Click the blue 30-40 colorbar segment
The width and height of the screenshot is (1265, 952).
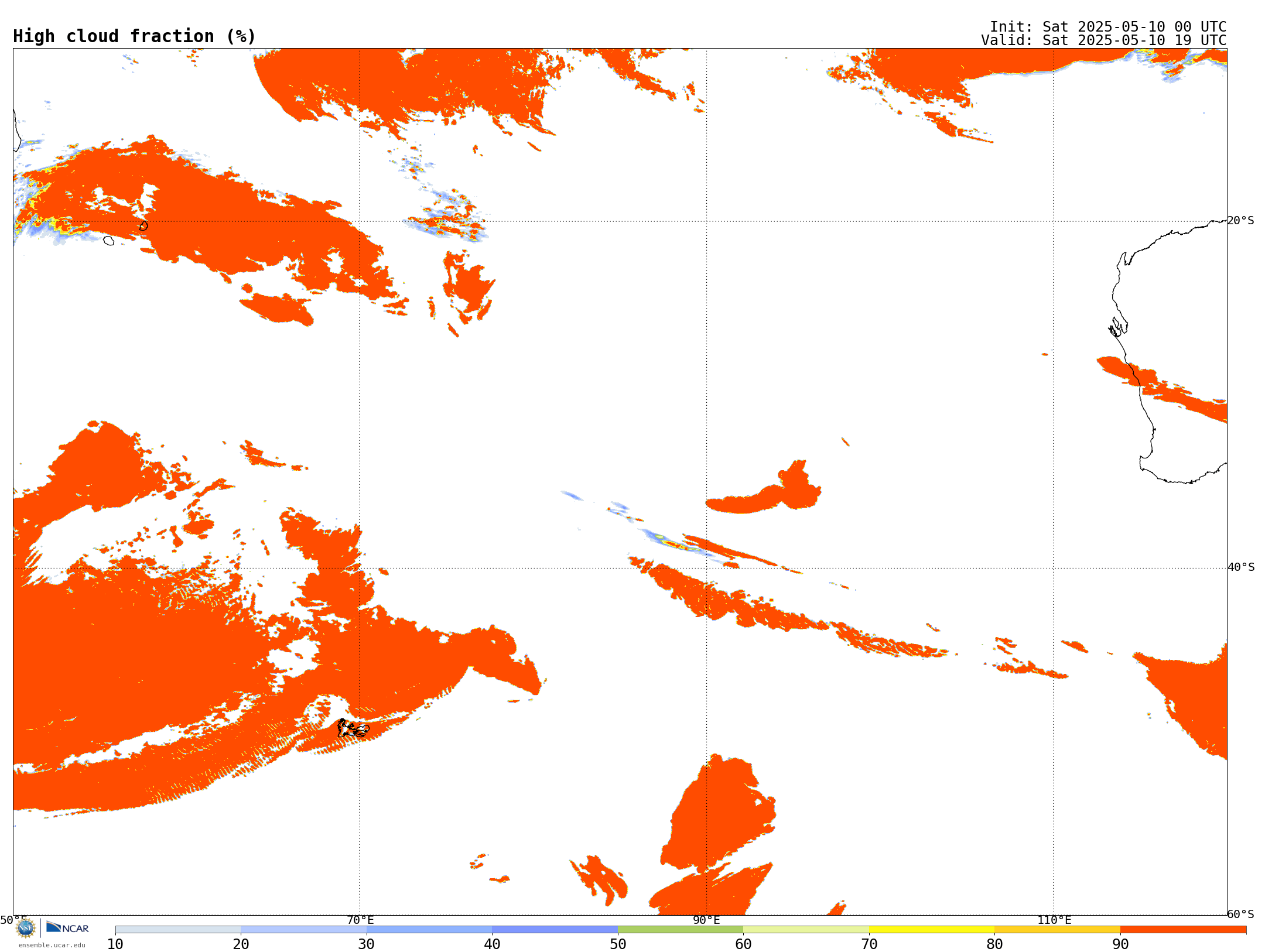click(429, 929)
